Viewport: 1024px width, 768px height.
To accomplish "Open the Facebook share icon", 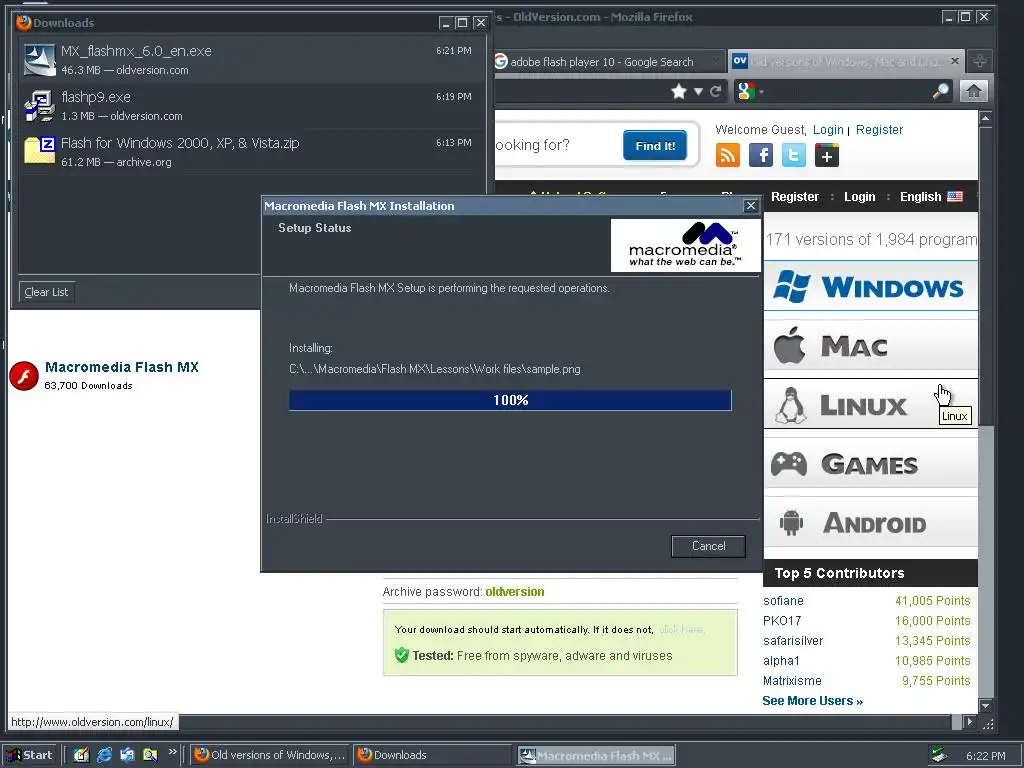I will 761,155.
